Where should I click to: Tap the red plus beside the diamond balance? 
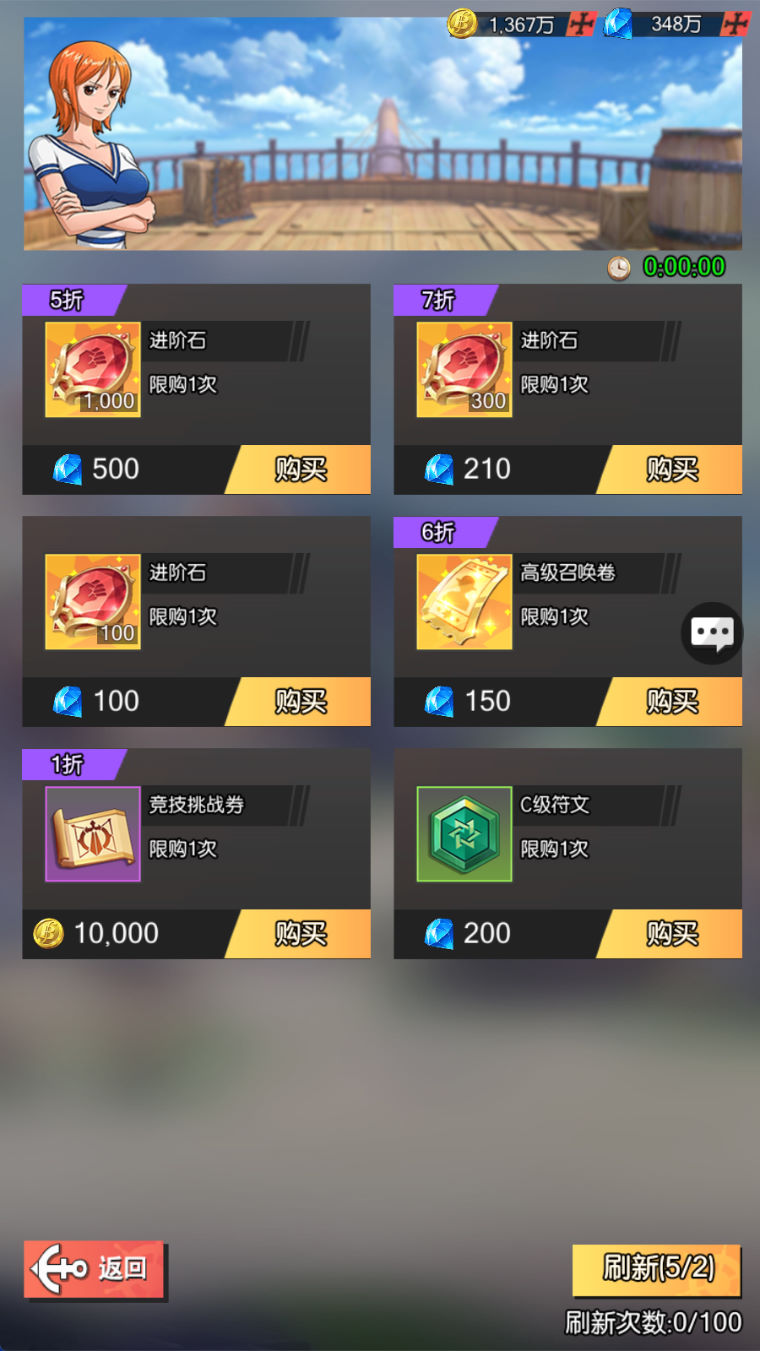(x=736, y=24)
